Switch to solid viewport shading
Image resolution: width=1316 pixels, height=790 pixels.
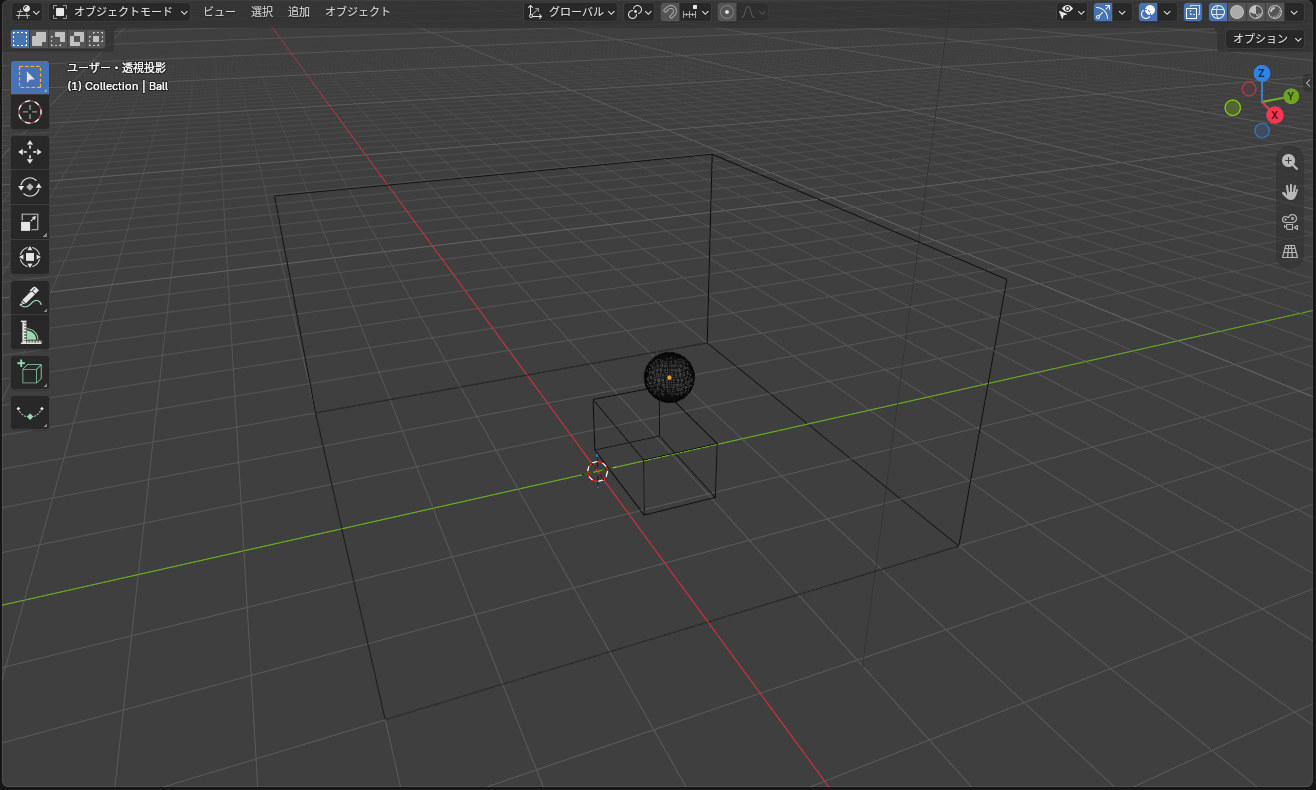point(1237,12)
